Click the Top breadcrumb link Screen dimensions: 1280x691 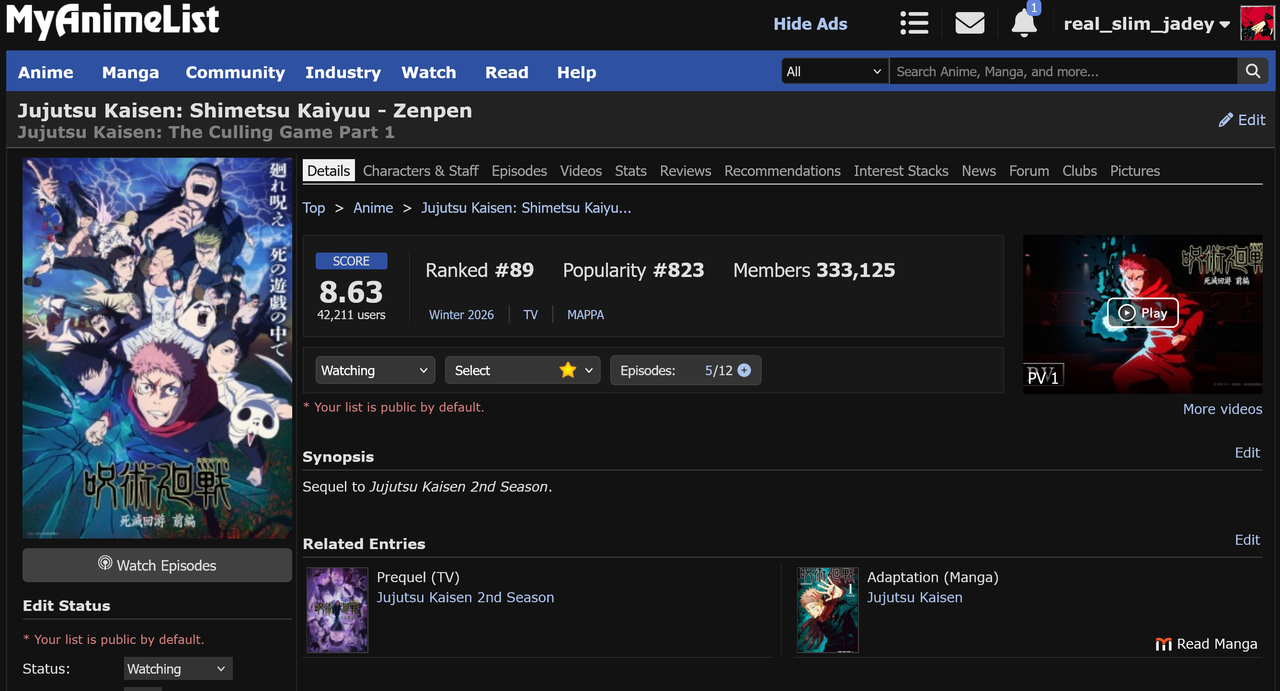314,208
